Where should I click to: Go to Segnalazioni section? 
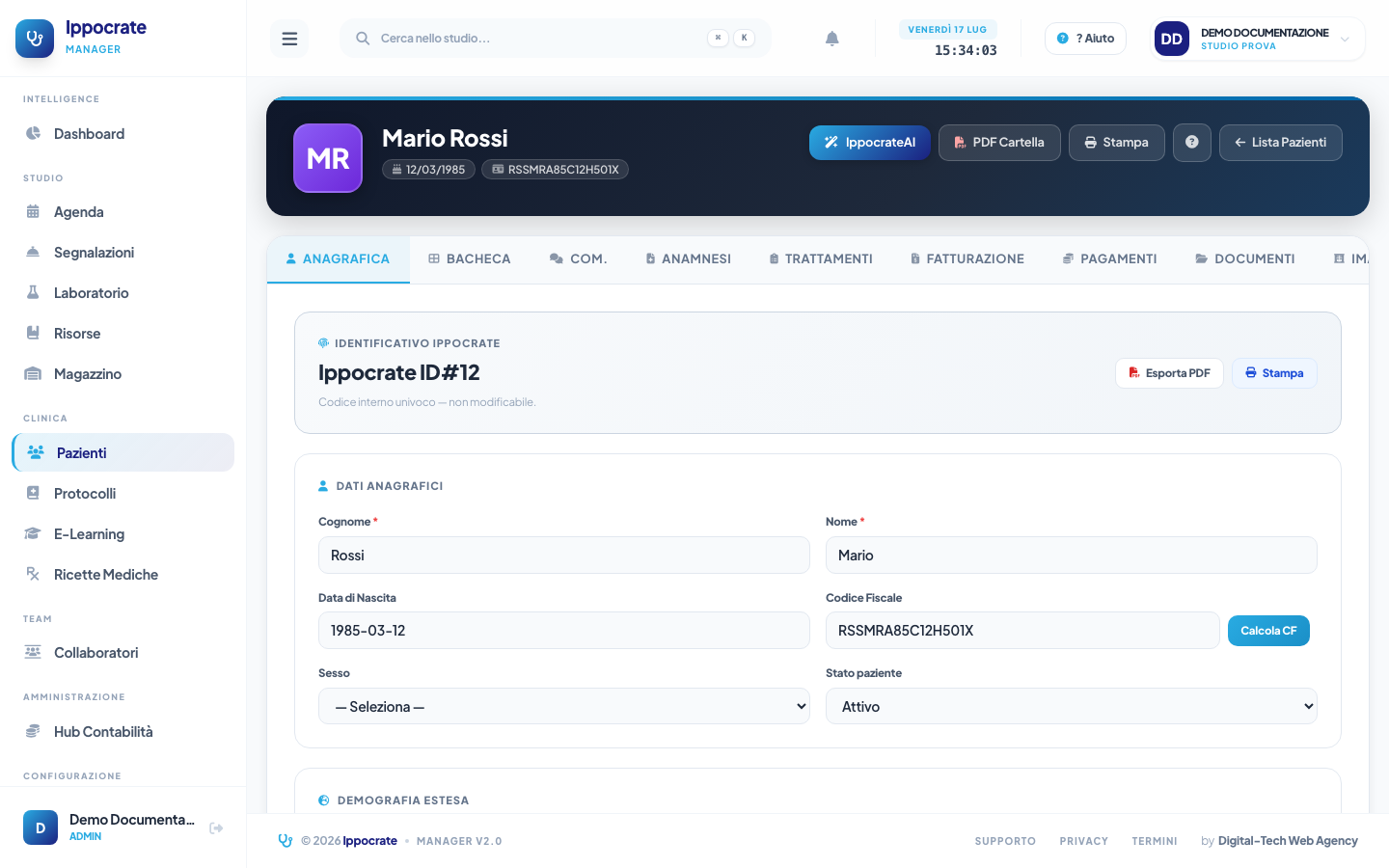coord(123,253)
